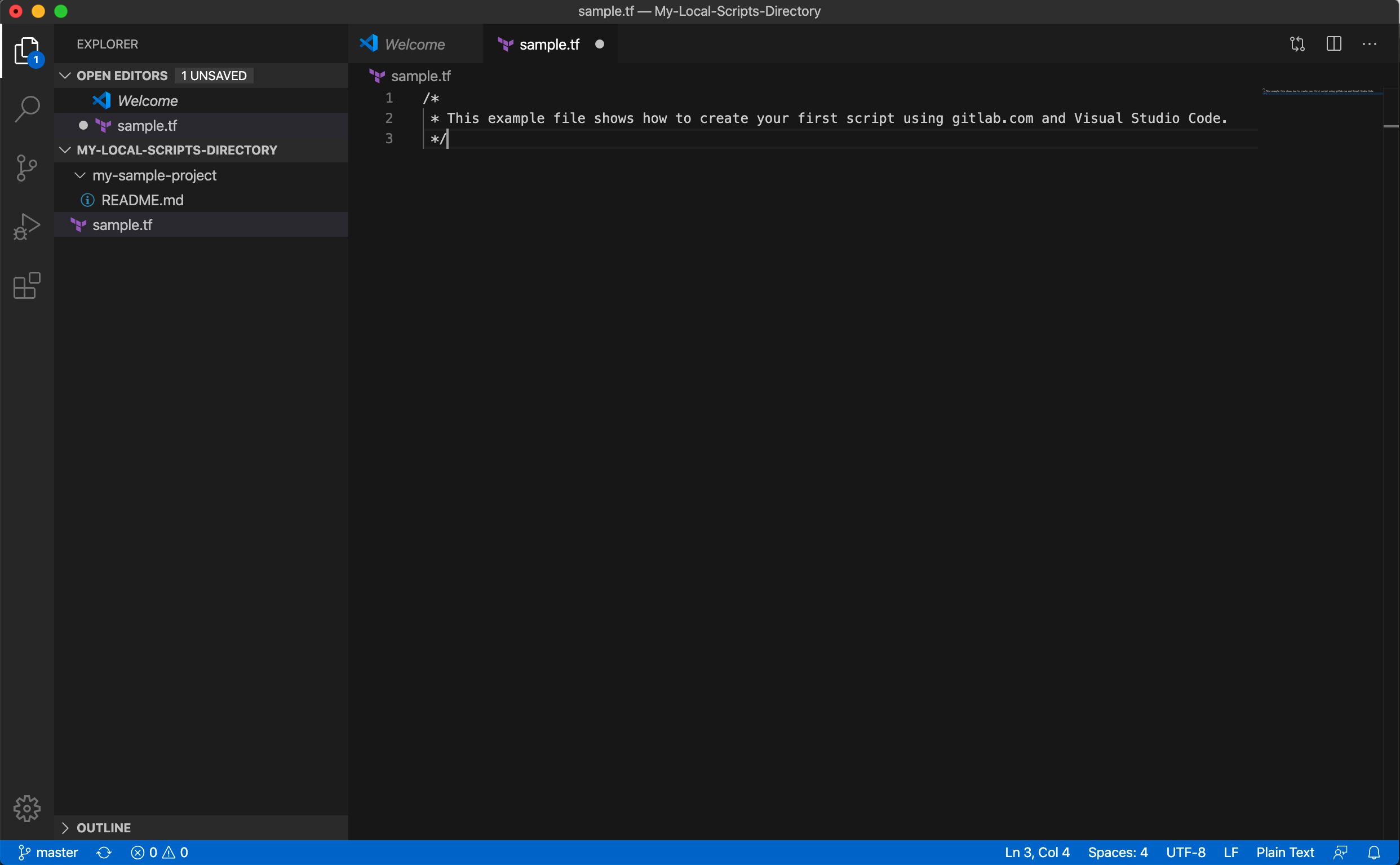Open the Search view in the activity bar
The width and height of the screenshot is (1400, 865).
coord(27,109)
